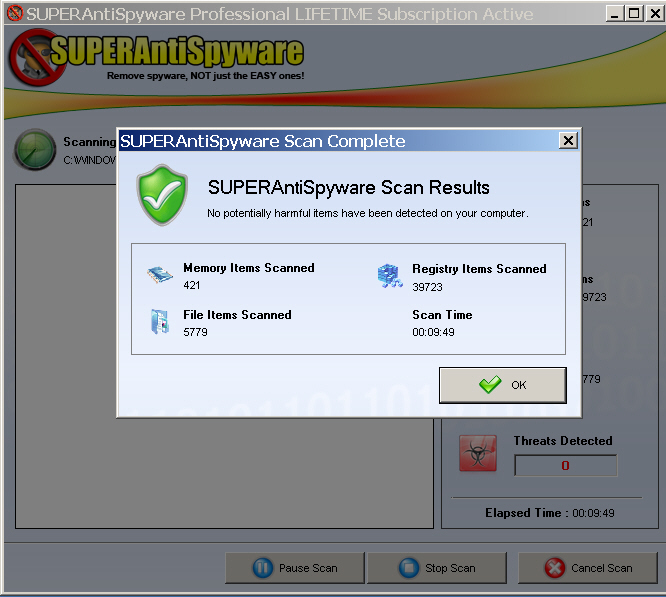Click the SUPERAntiSpyware logo mascot icon
Screen dimensions: 666x597
(x=36, y=57)
